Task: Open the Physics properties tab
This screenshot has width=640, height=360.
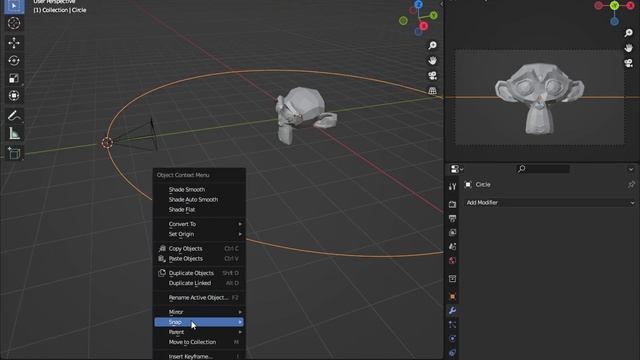Action: pos(452,338)
